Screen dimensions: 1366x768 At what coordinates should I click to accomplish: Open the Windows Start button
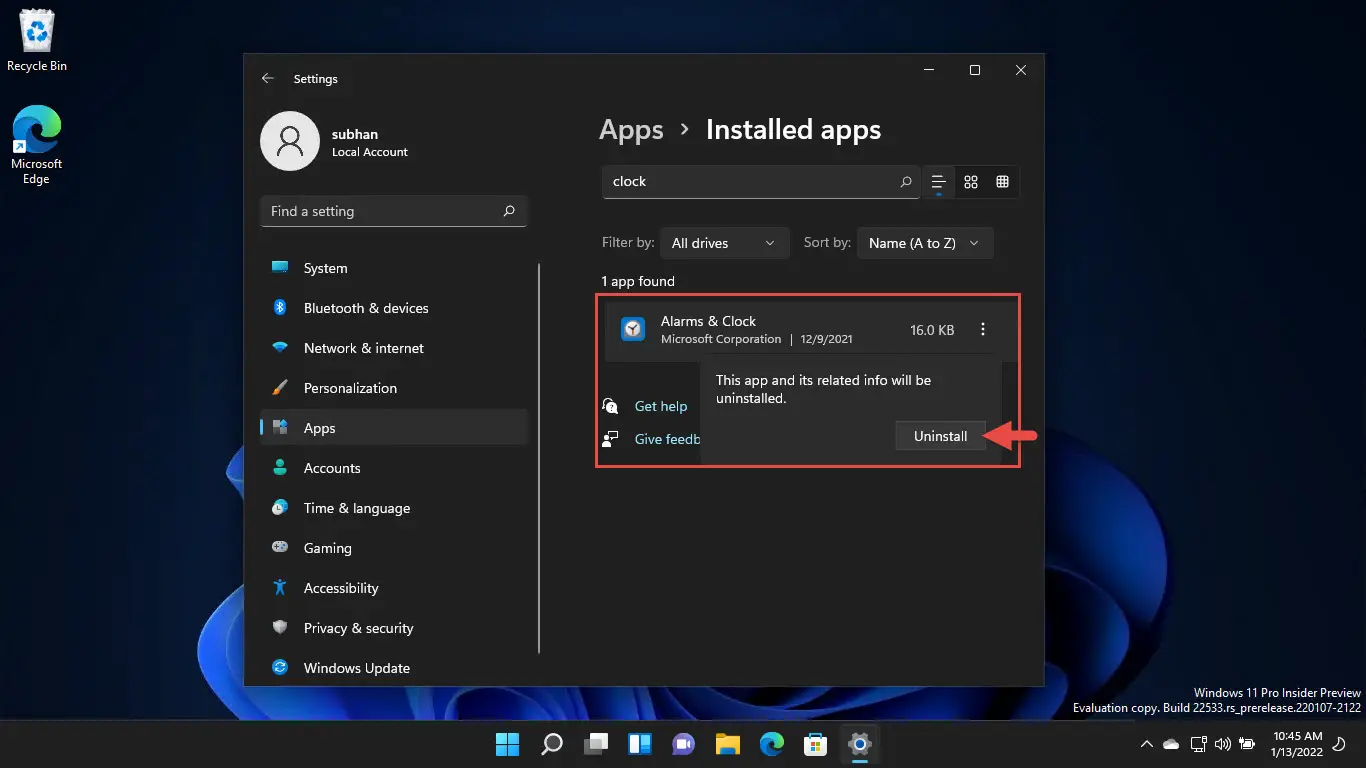(x=508, y=744)
